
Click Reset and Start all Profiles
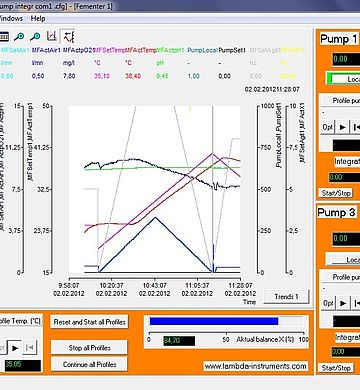pyautogui.click(x=89, y=322)
